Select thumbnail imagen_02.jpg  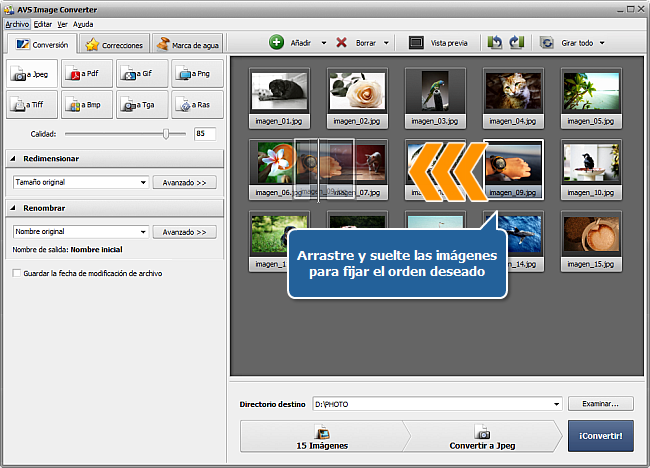(x=357, y=98)
